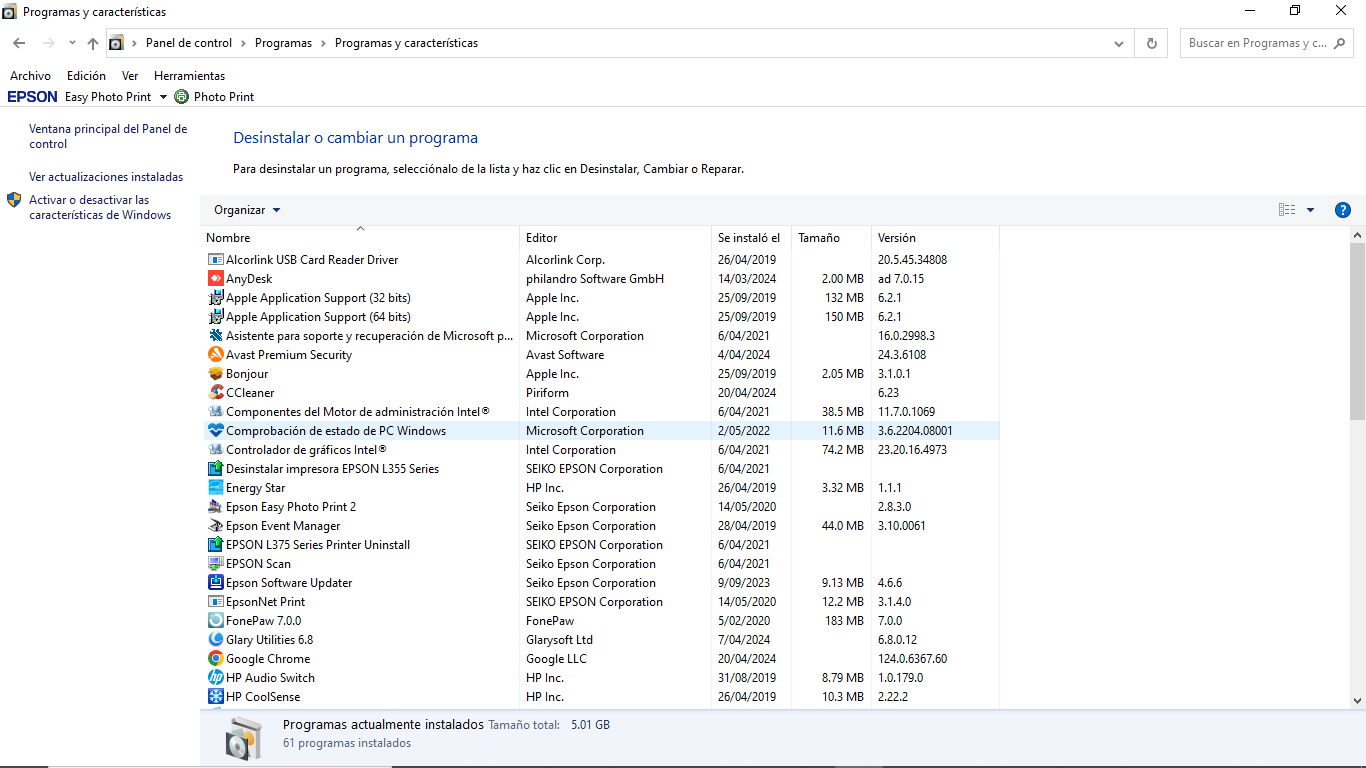This screenshot has height=768, width=1366.
Task: Open the Herramientas menu
Action: pos(189,76)
